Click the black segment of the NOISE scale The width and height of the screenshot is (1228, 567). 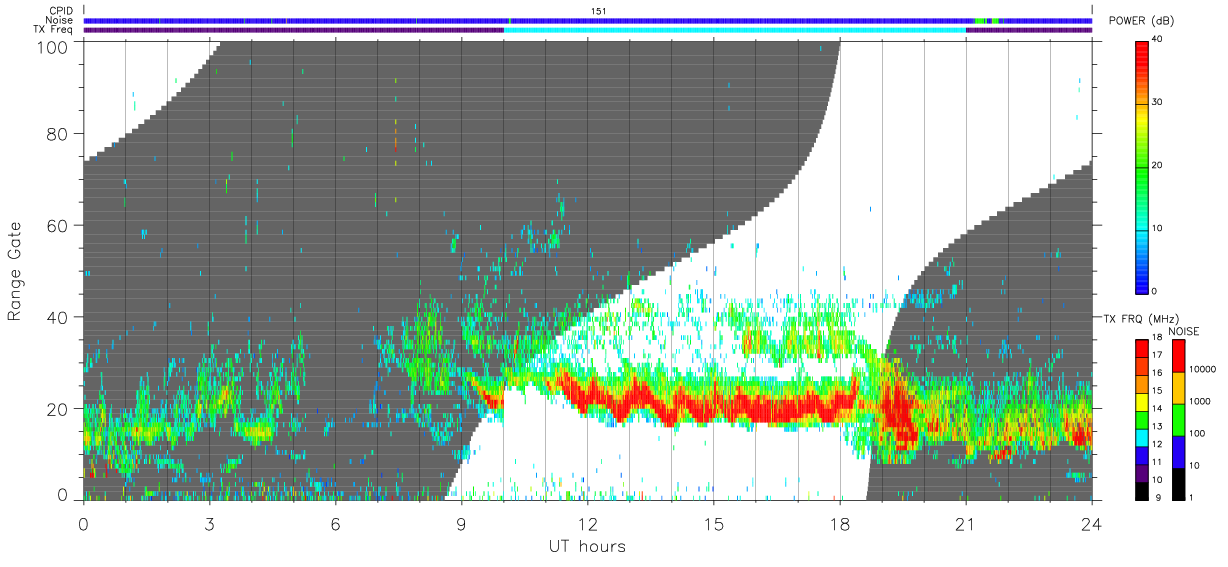1177,482
